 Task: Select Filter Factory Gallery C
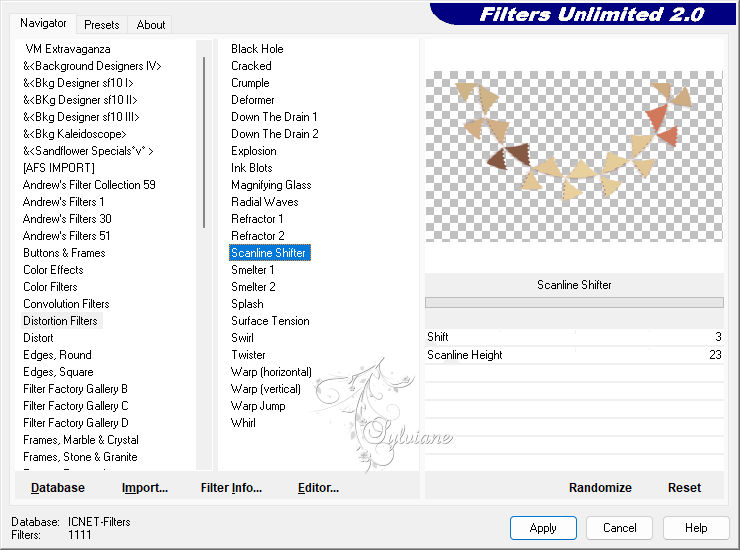pos(76,406)
